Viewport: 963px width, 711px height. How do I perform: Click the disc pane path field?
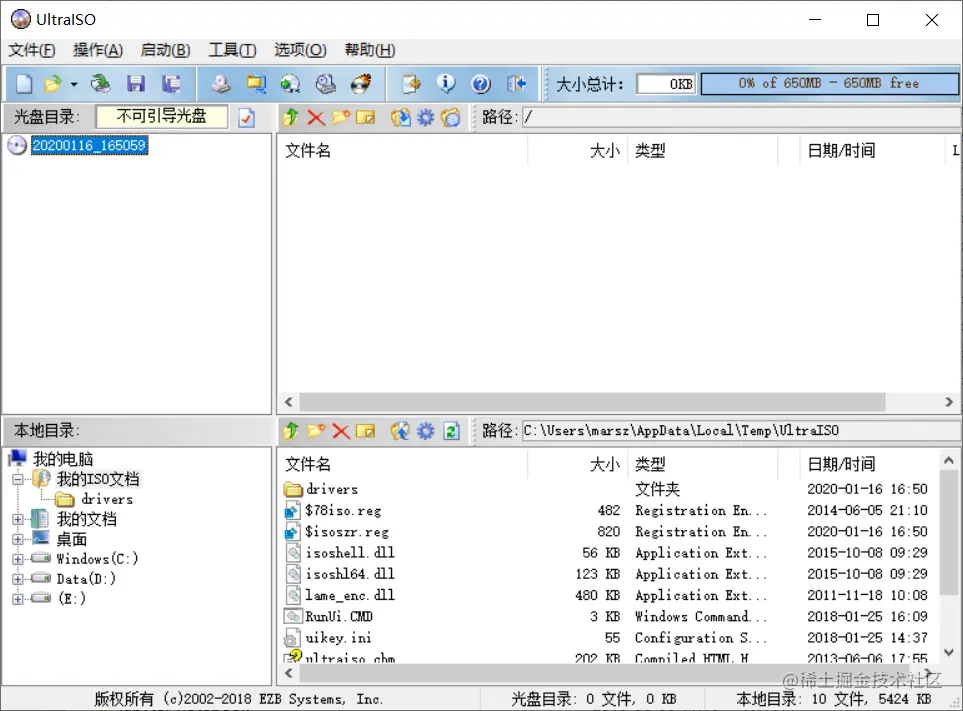[741, 117]
